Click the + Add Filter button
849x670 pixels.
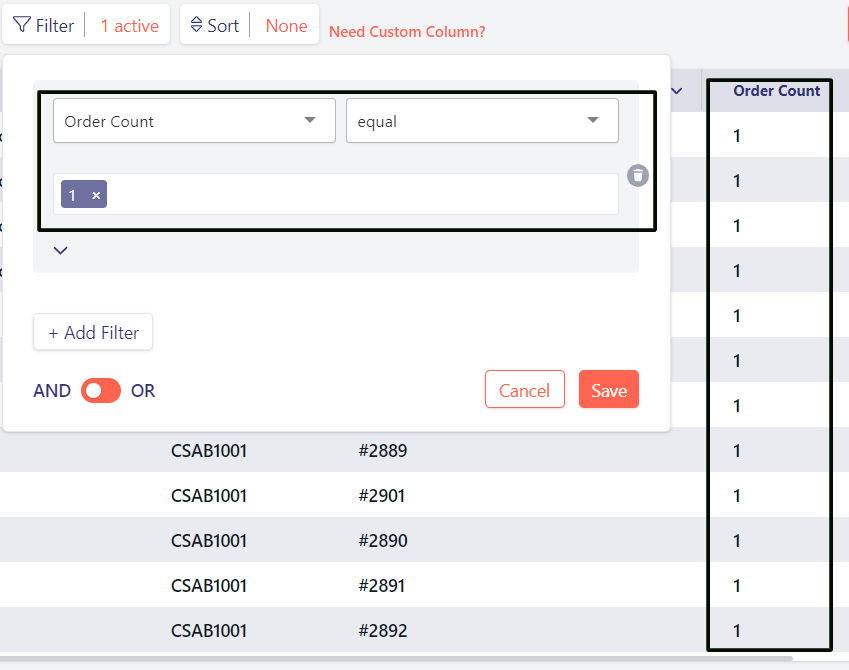point(93,333)
